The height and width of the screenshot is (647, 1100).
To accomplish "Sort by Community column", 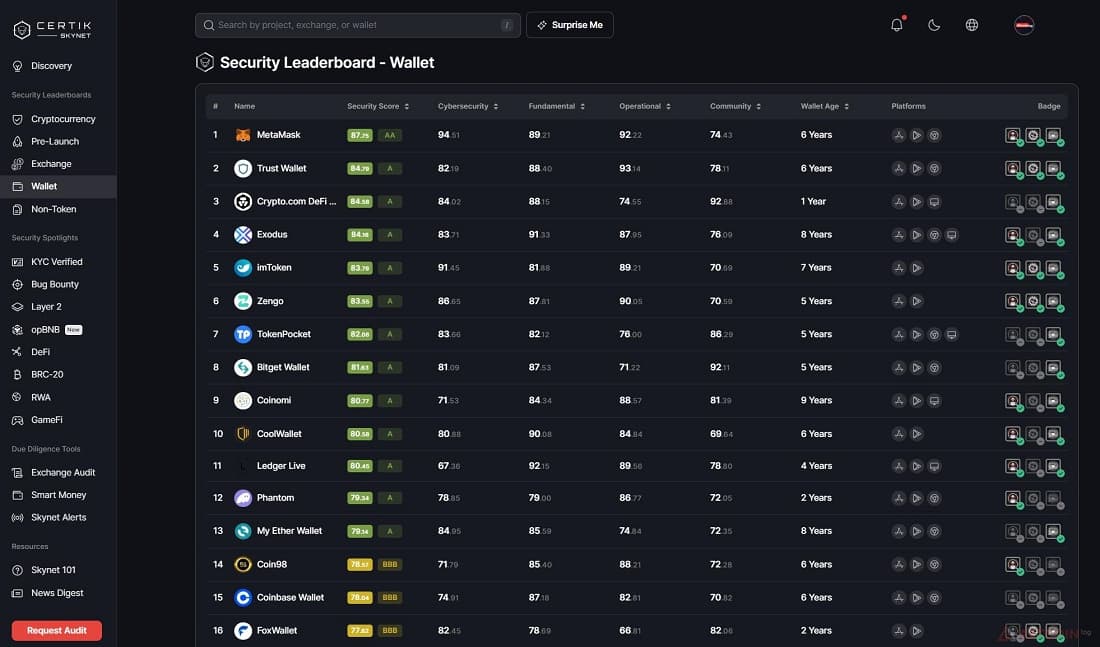I will 736,106.
